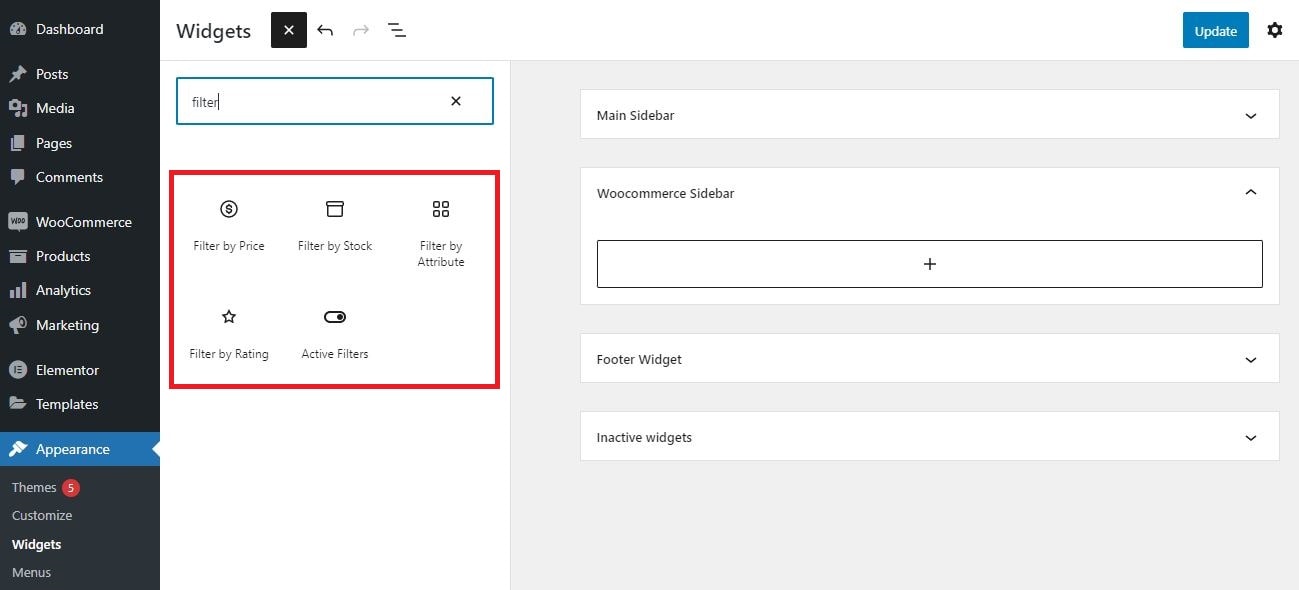
Task: Open the Customize submenu link
Action: pos(42,515)
